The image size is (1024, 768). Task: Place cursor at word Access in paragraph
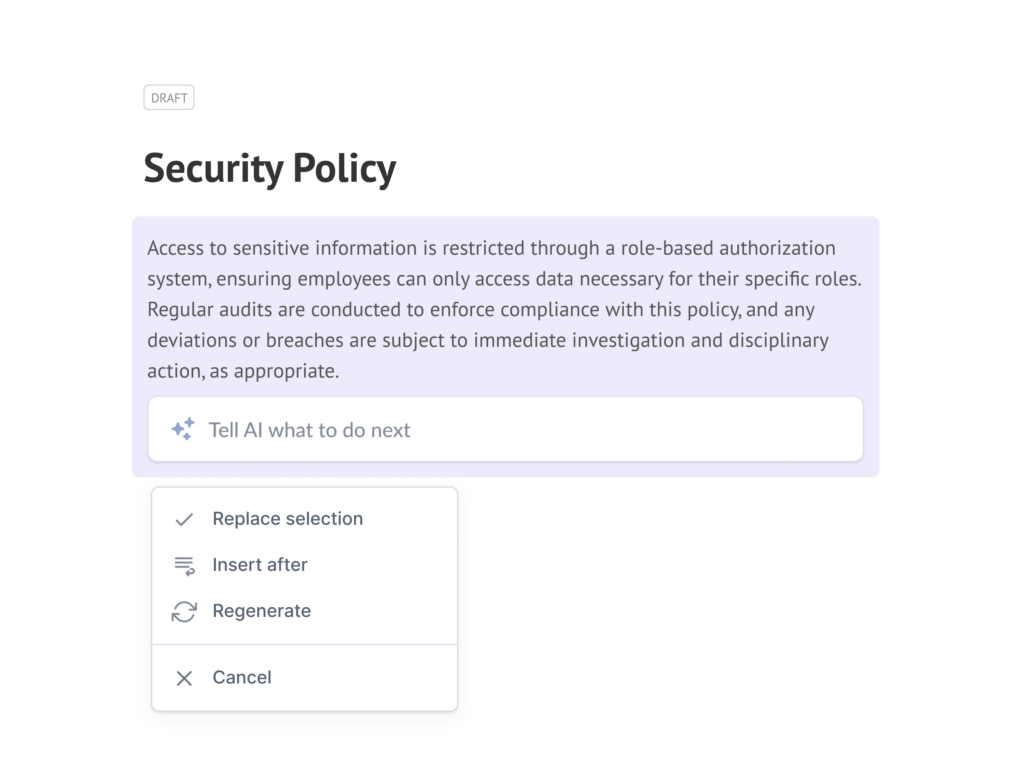click(x=172, y=248)
